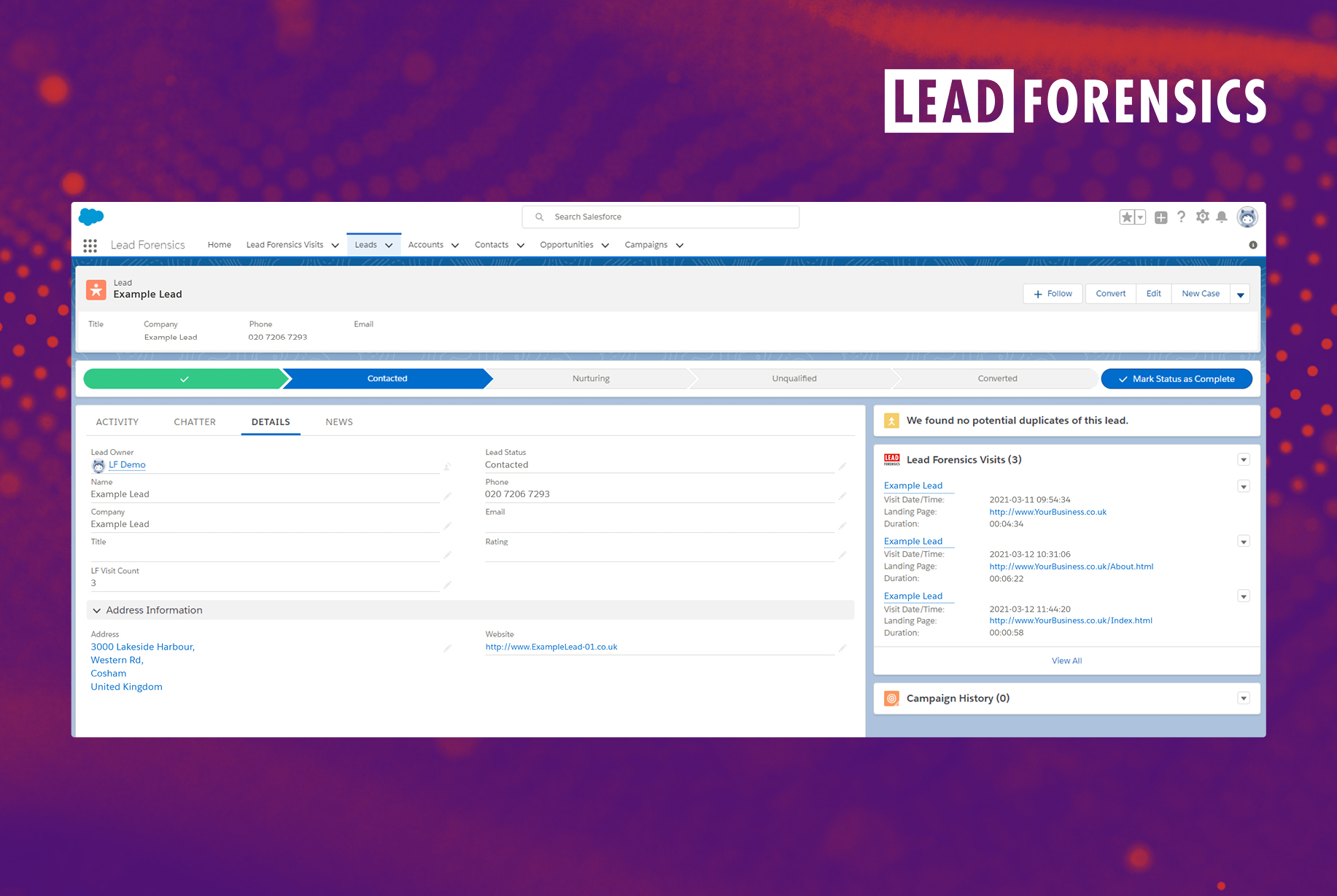Open the App Launcher waffle icon
Image resolution: width=1337 pixels, height=896 pixels.
(x=90, y=246)
